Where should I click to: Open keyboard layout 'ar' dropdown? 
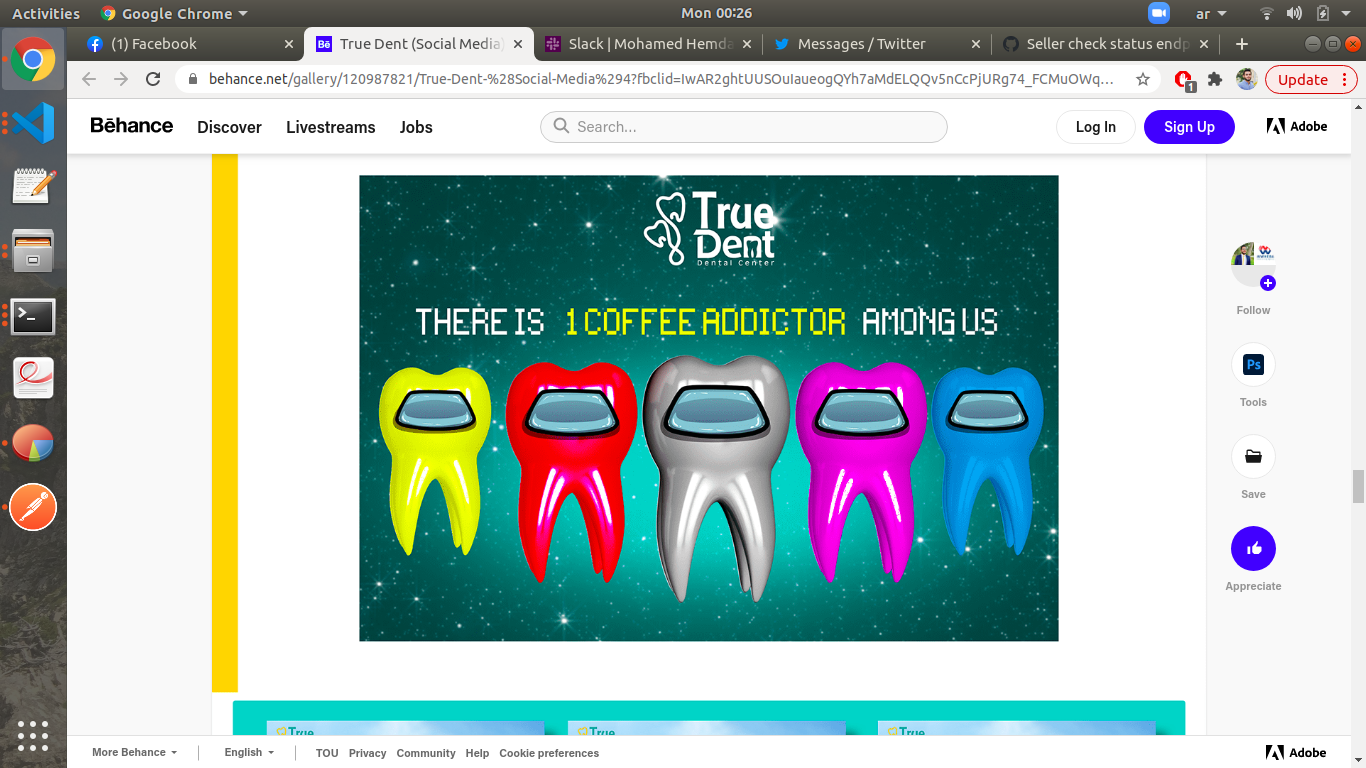click(1211, 13)
